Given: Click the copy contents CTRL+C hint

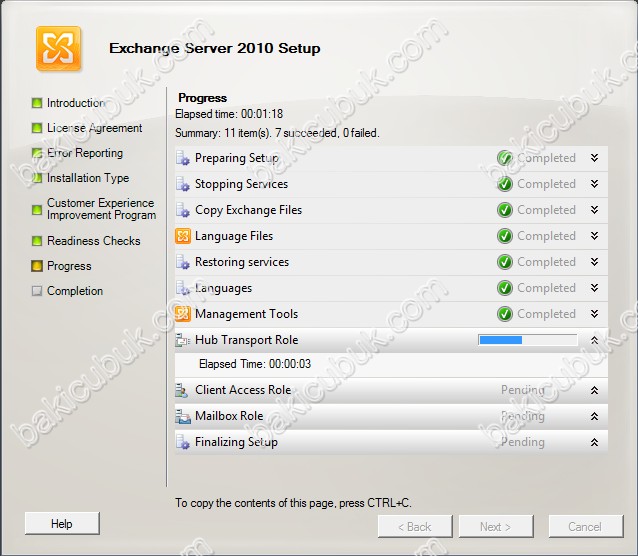Looking at the screenshot, I should pyautogui.click(x=293, y=503).
